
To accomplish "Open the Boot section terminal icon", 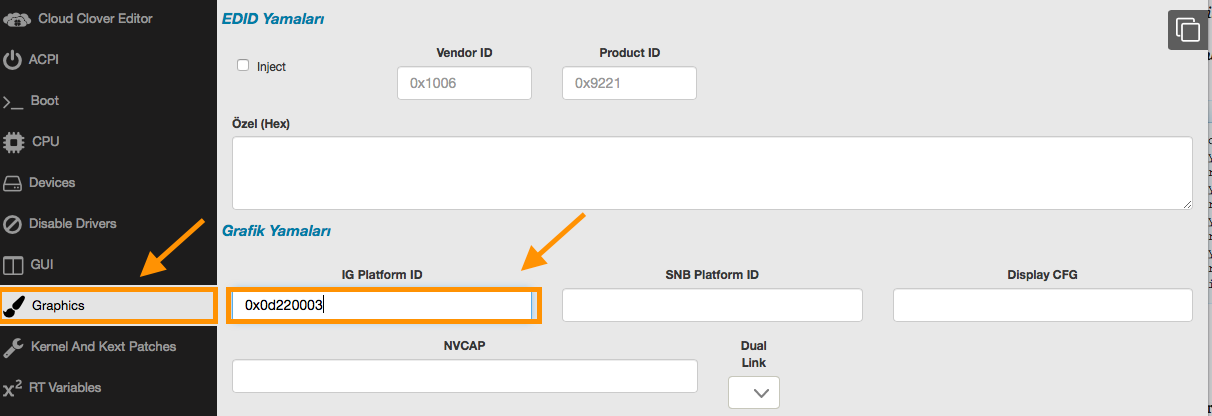I will 13,101.
